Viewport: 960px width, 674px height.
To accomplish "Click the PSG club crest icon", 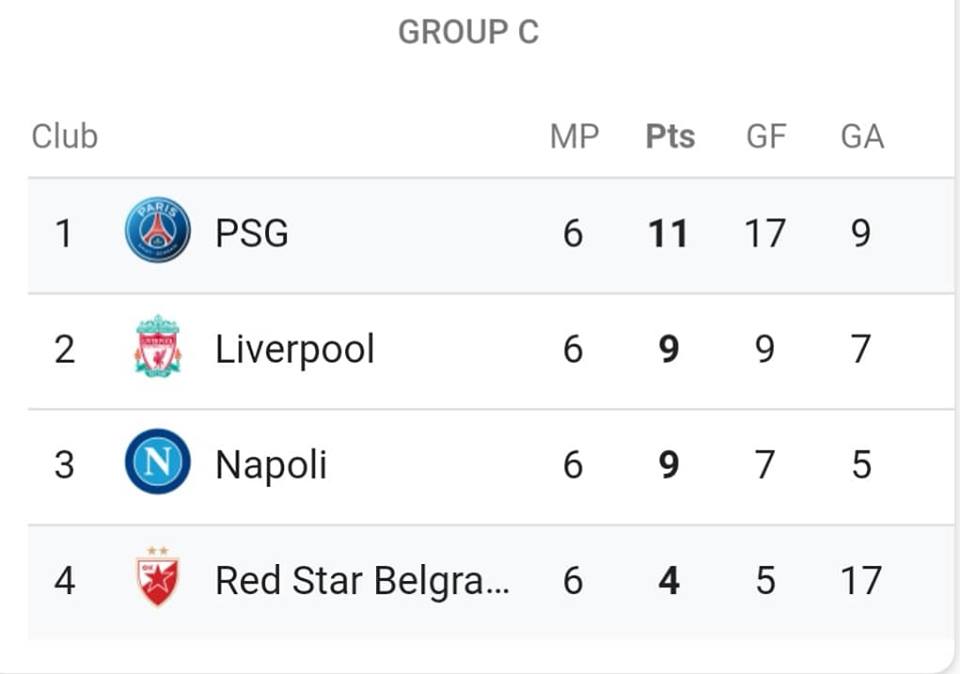I will click(x=157, y=230).
